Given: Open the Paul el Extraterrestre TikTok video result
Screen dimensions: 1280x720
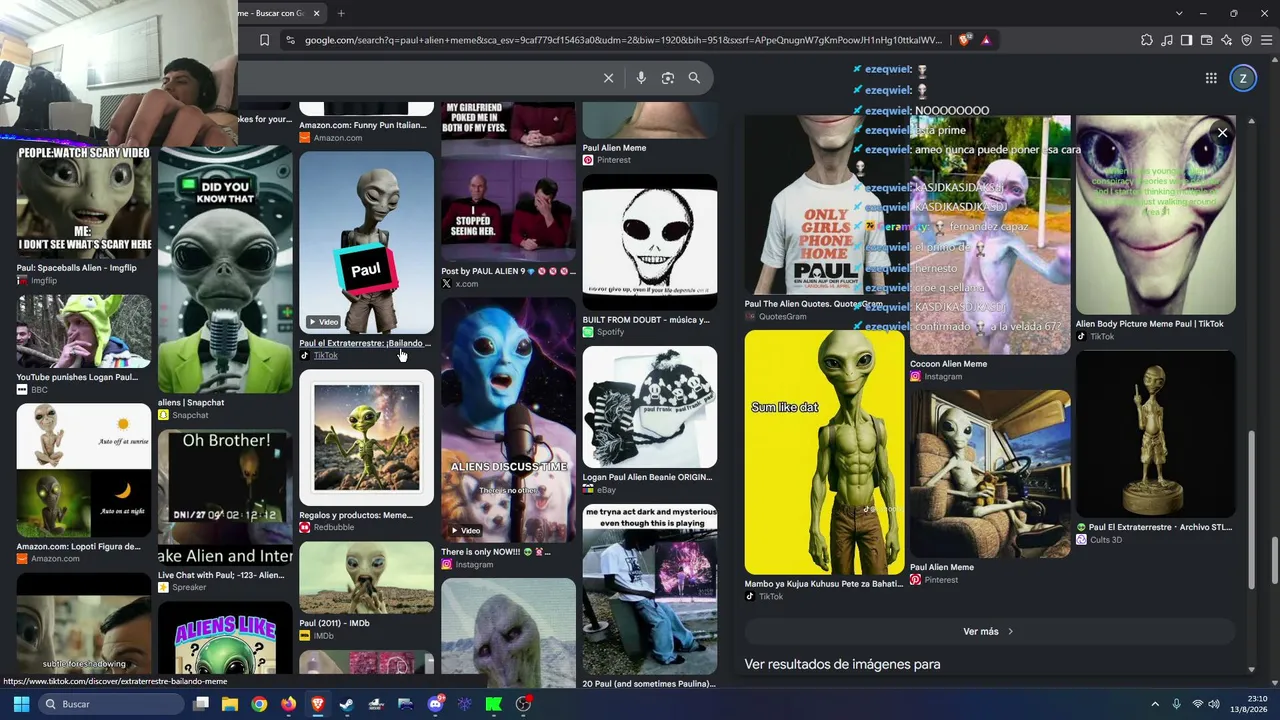Looking at the screenshot, I should pyautogui.click(x=367, y=242).
